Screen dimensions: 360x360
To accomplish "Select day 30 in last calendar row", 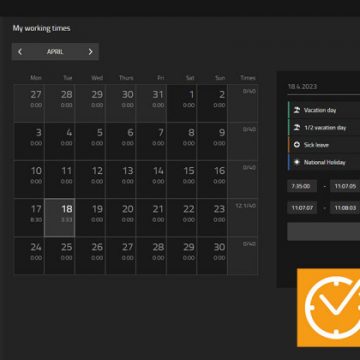I will [212, 256].
